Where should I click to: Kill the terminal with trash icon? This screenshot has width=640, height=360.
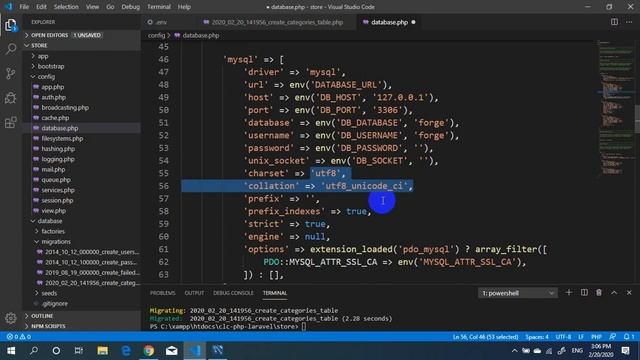click(x=599, y=293)
